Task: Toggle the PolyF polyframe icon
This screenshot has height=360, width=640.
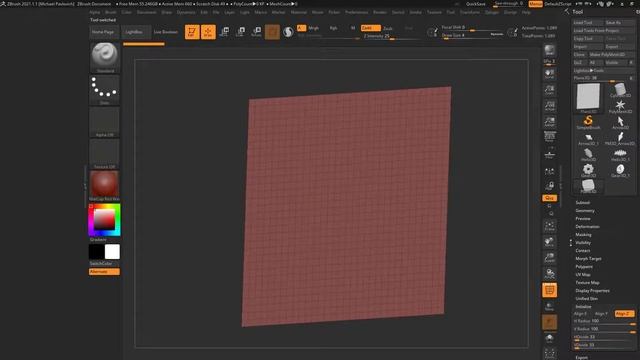Action: (x=550, y=290)
